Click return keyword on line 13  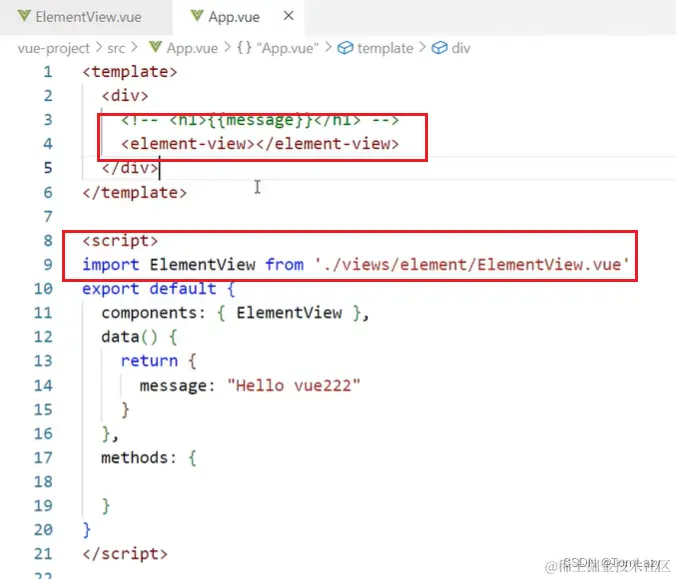[149, 361]
